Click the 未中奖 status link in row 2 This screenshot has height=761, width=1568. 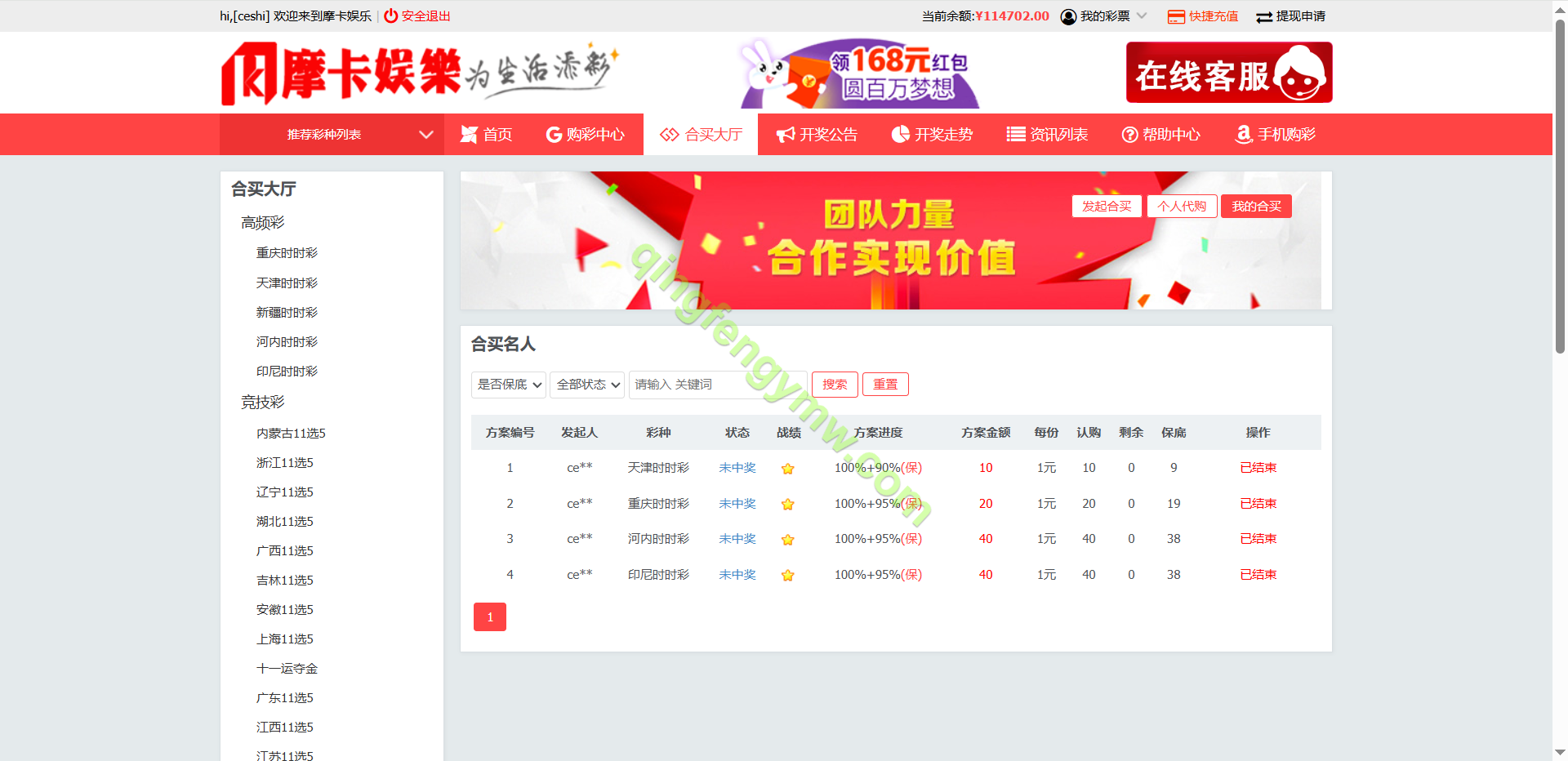(x=737, y=504)
